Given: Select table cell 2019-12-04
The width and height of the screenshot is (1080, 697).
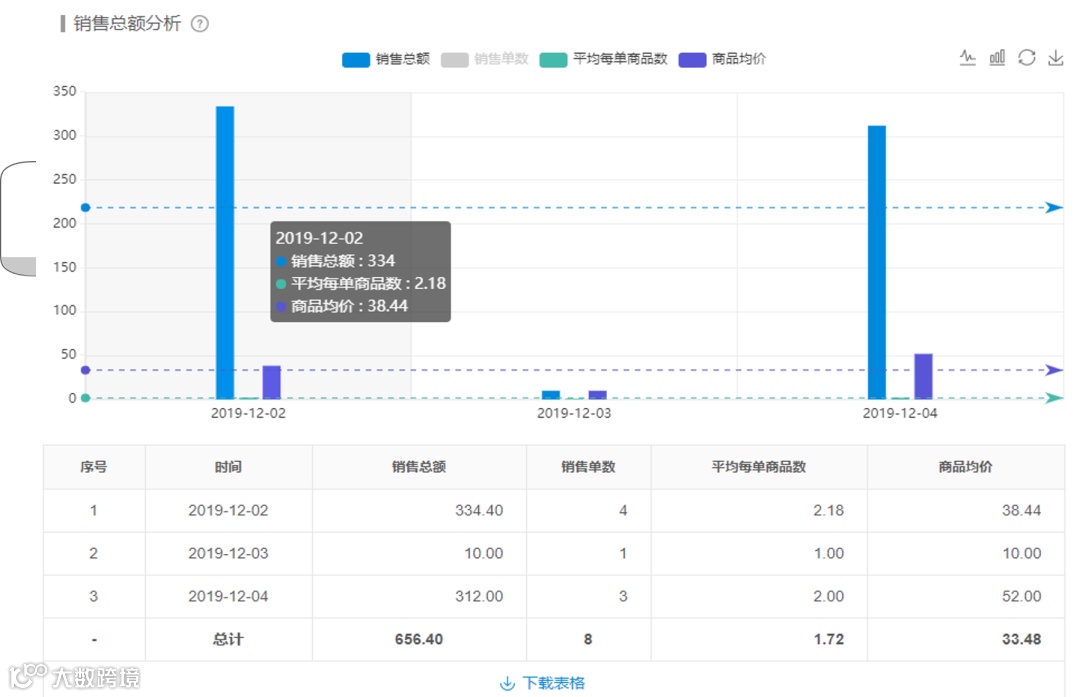Looking at the screenshot, I should 228,596.
